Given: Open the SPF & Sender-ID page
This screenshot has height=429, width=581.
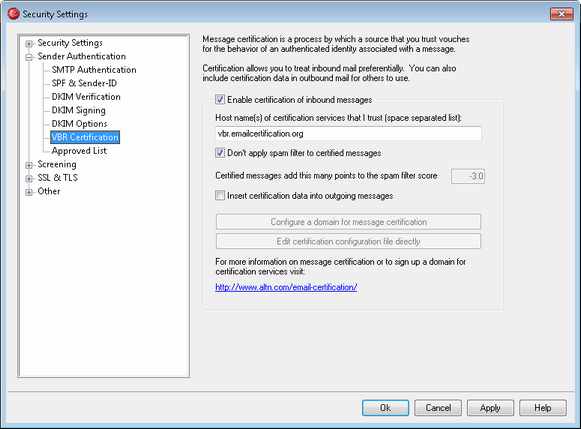Looking at the screenshot, I should pos(84,83).
